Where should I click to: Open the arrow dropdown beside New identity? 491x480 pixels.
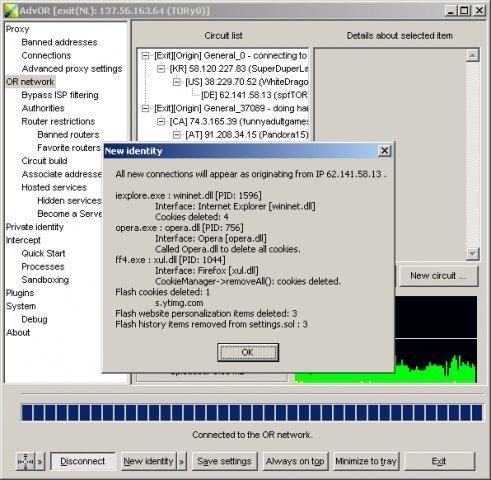[181, 462]
